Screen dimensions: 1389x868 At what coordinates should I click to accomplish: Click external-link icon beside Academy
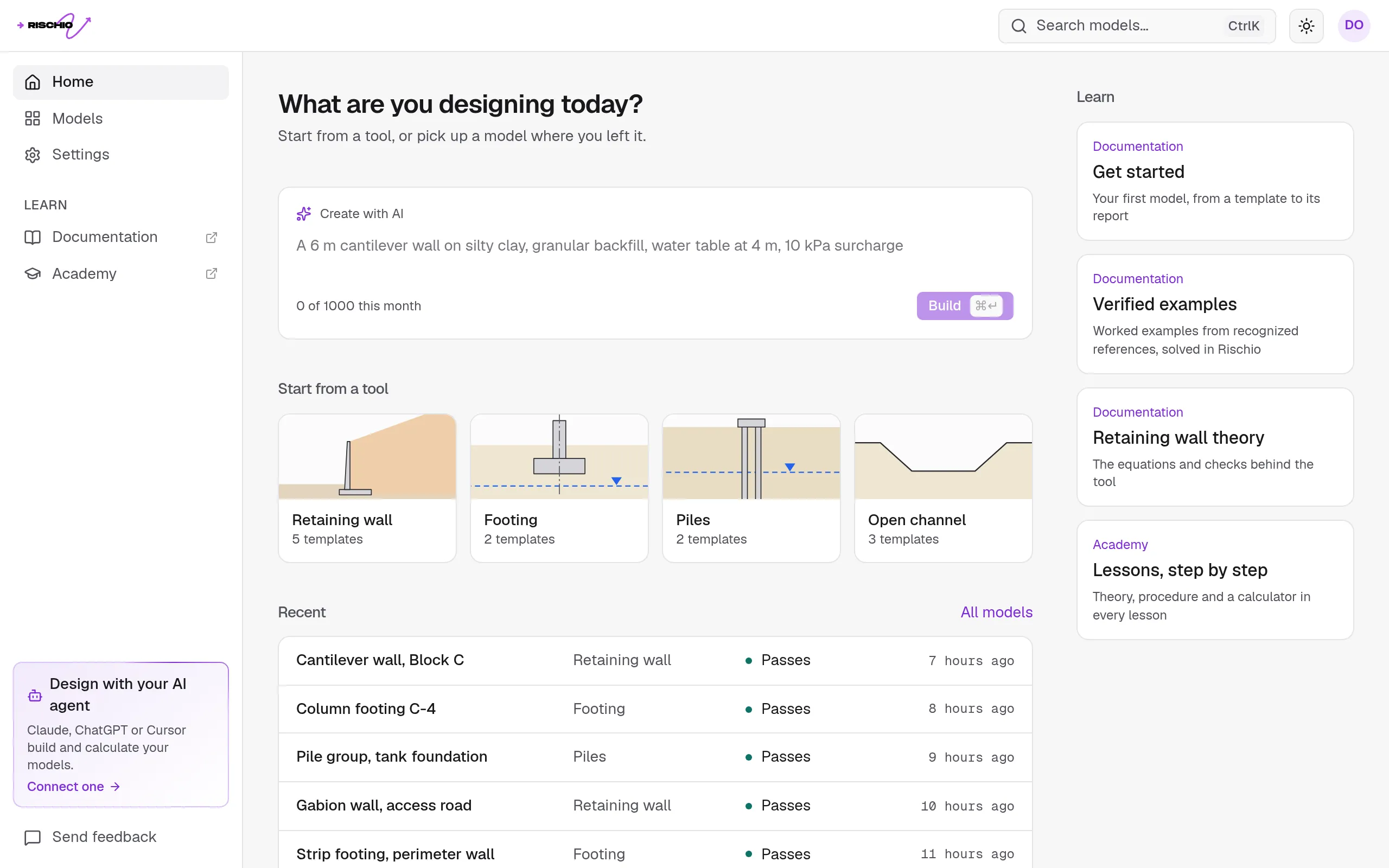[211, 273]
